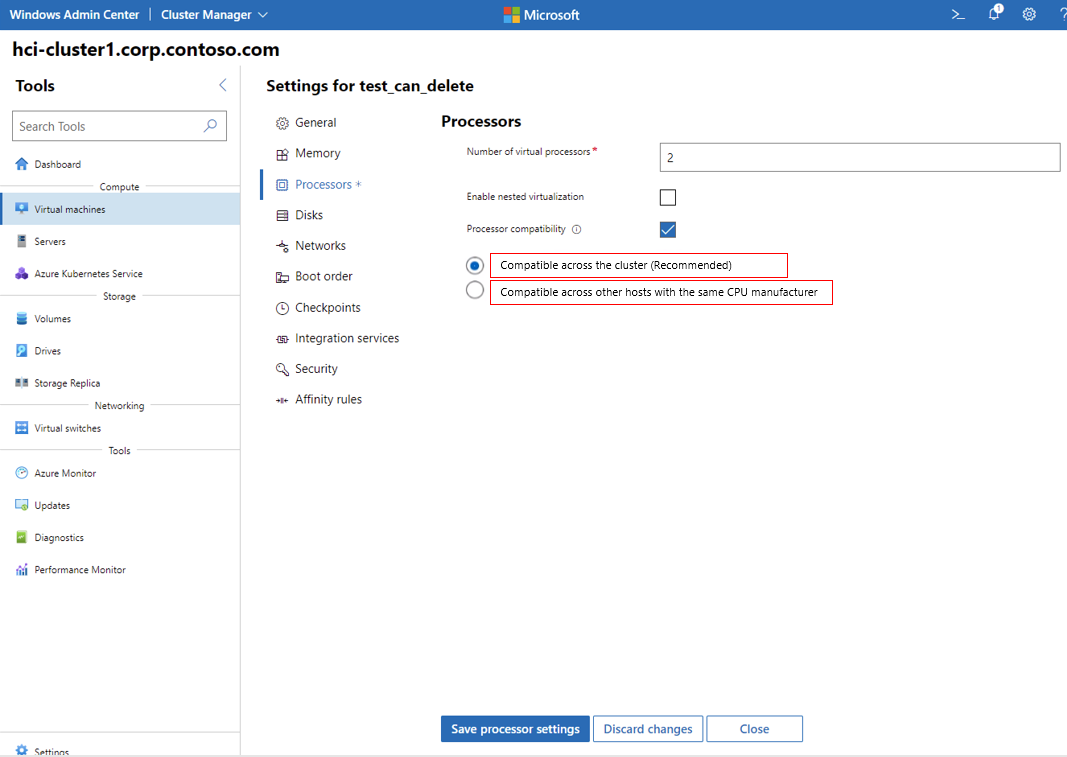
Task: Click the Search Tools input box
Action: 108,126
